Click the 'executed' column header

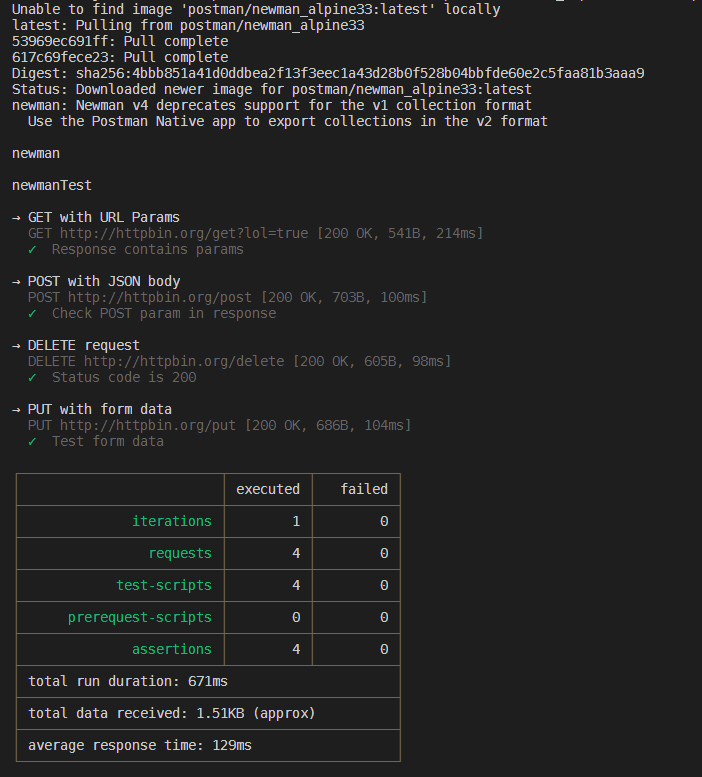(x=268, y=489)
